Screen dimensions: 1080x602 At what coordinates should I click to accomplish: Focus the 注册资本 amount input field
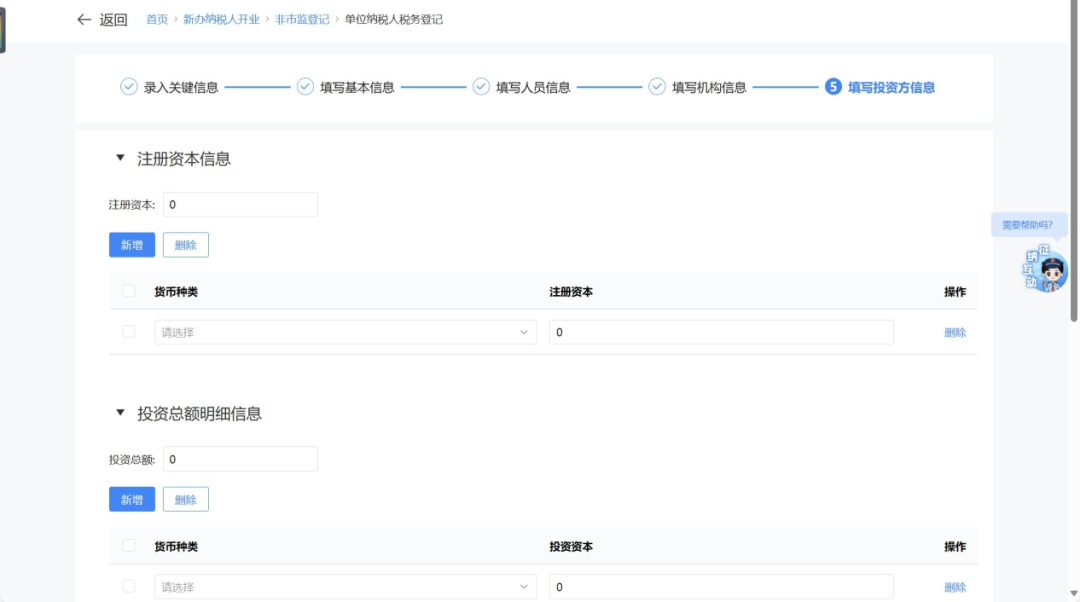tap(240, 205)
